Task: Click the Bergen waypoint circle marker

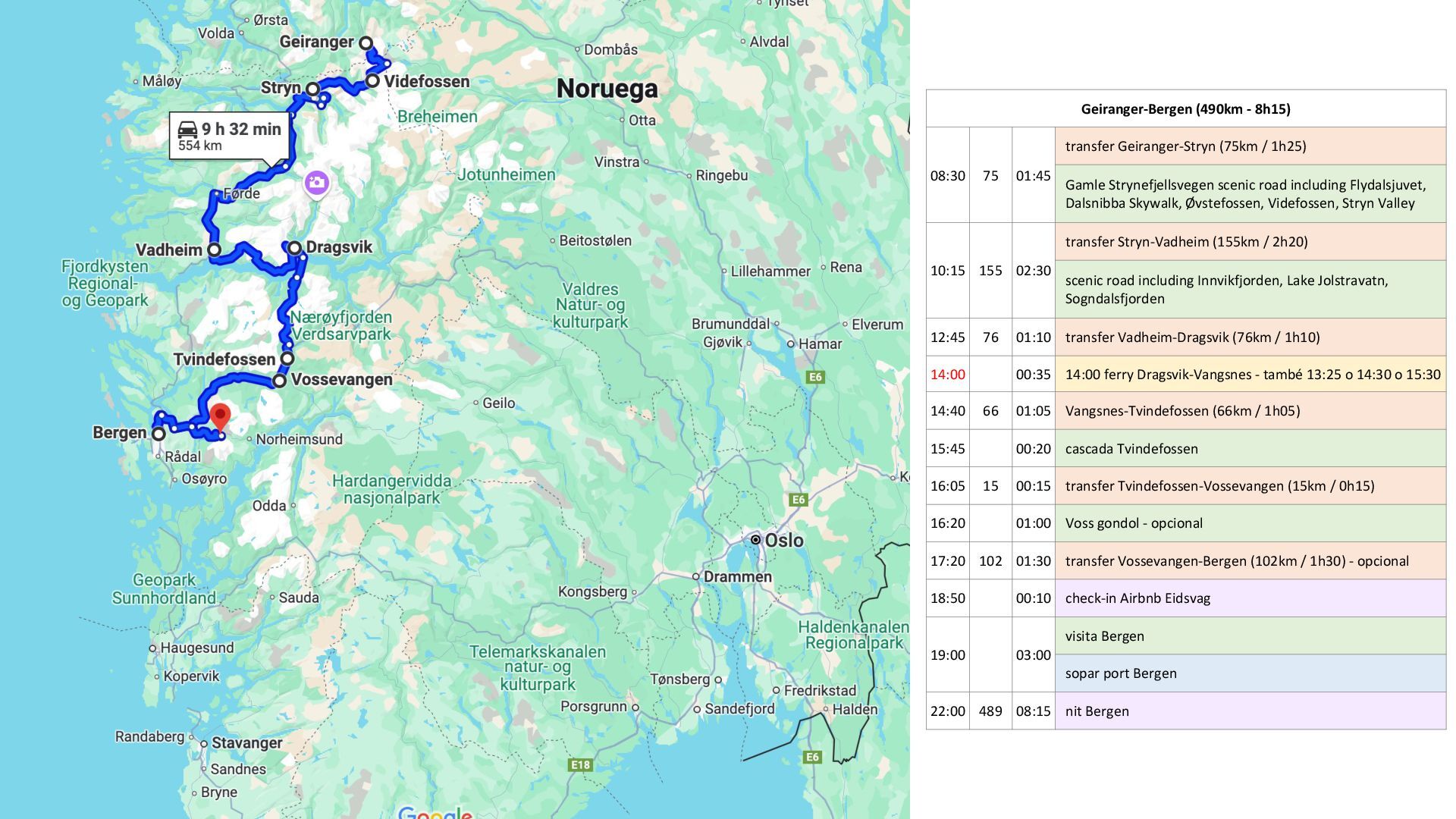Action: coord(158,434)
